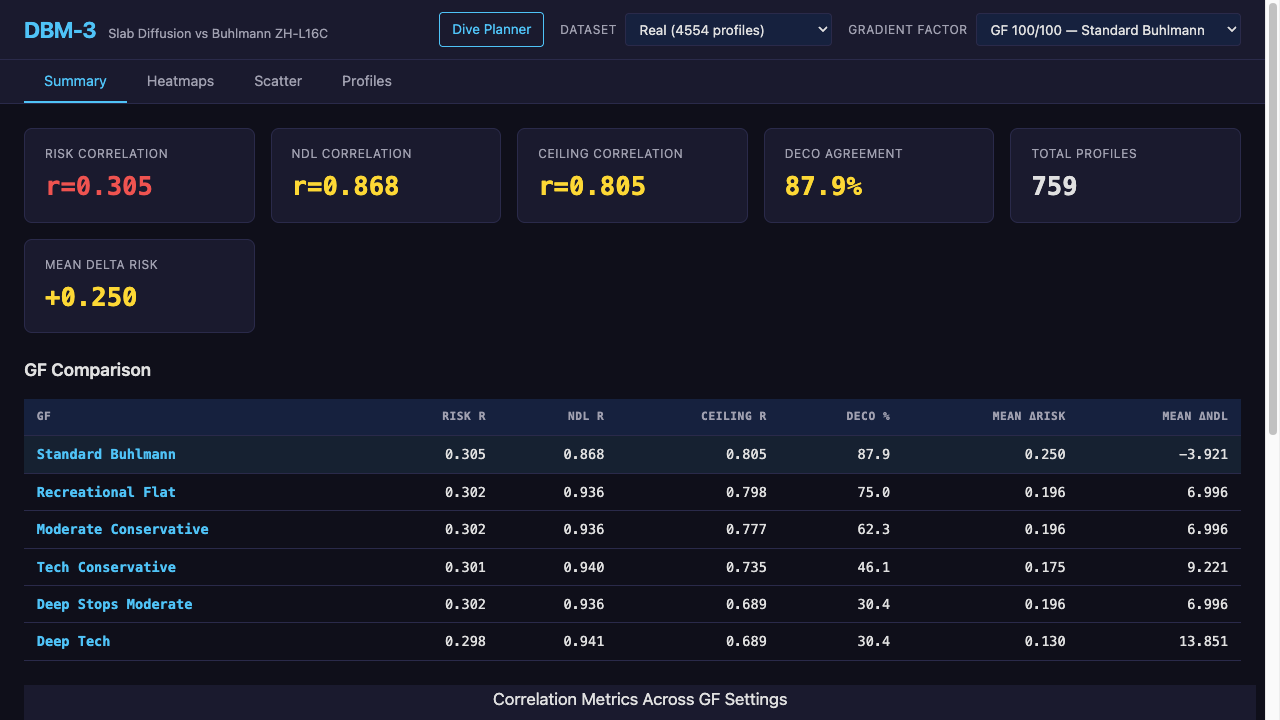Click the Deco Agreement card
The height and width of the screenshot is (720, 1280).
pos(878,175)
